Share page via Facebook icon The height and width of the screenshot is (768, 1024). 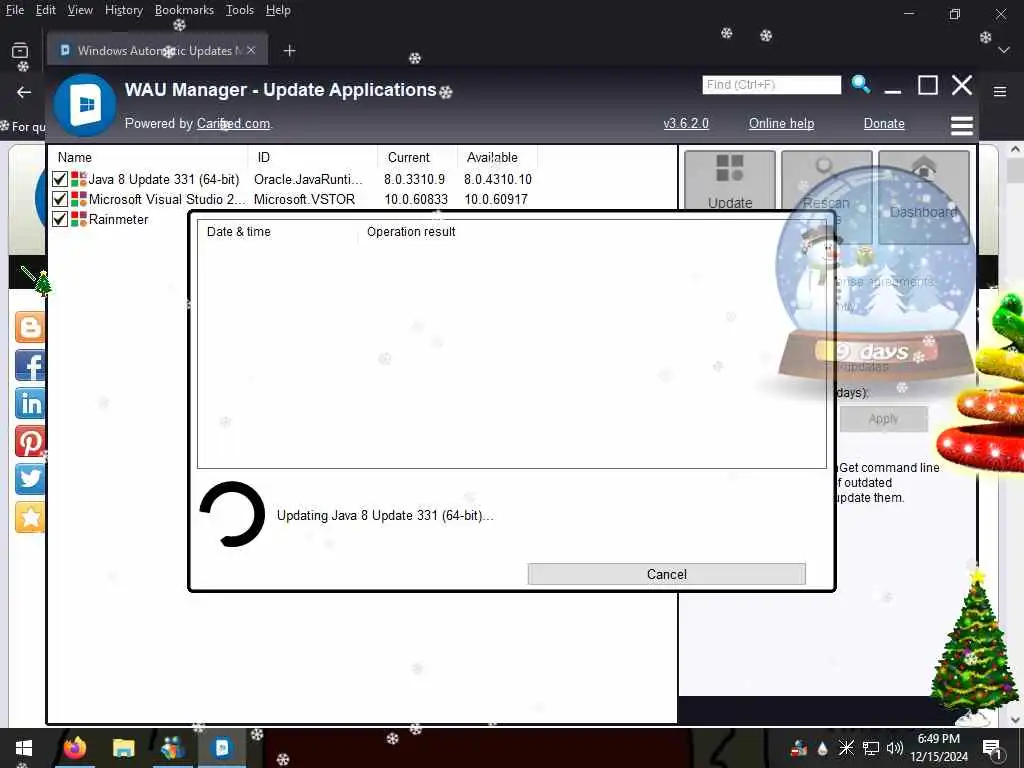click(29, 365)
